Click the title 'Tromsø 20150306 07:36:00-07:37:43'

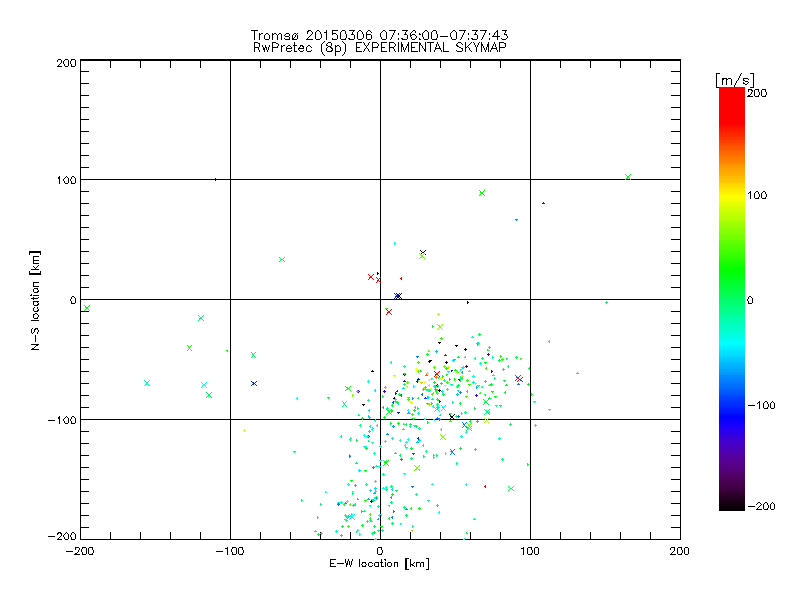click(379, 35)
